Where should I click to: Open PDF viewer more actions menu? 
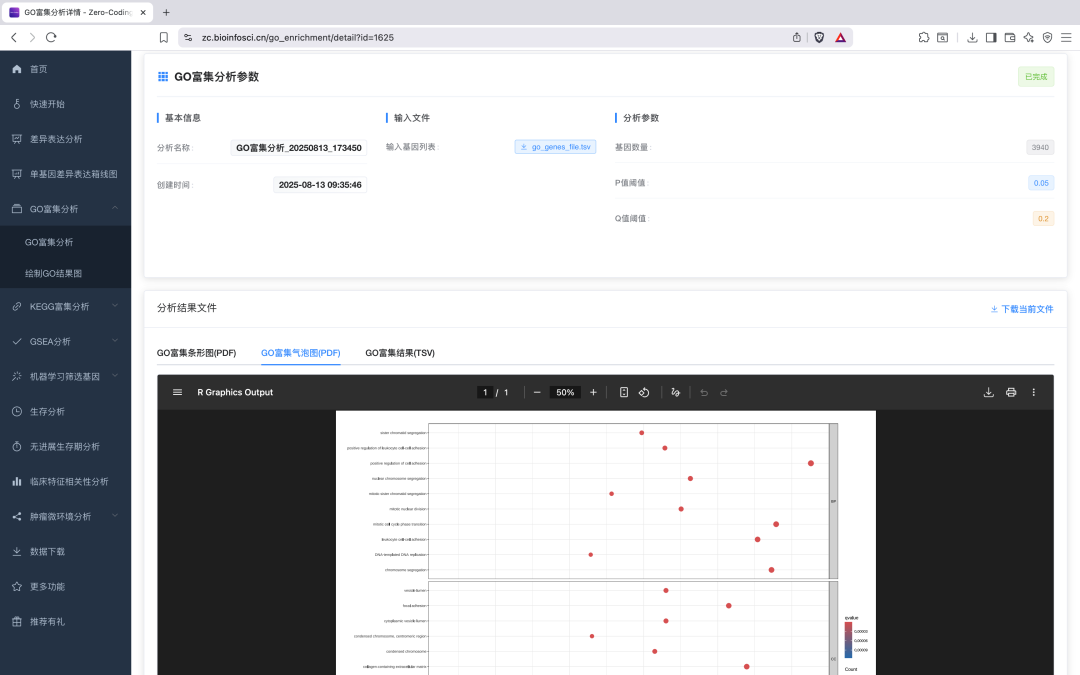1034,392
